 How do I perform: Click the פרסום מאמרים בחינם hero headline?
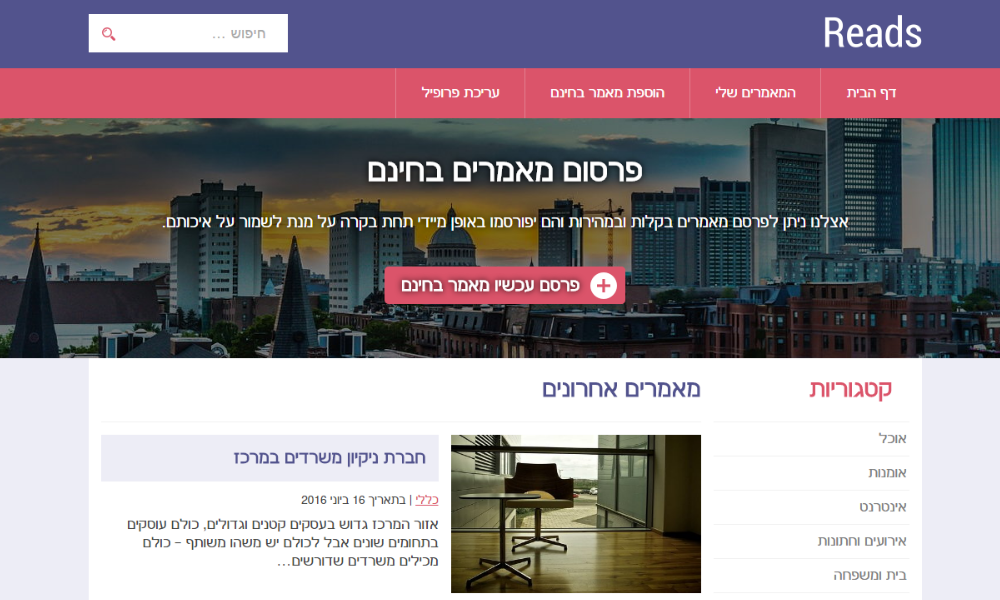pos(504,171)
